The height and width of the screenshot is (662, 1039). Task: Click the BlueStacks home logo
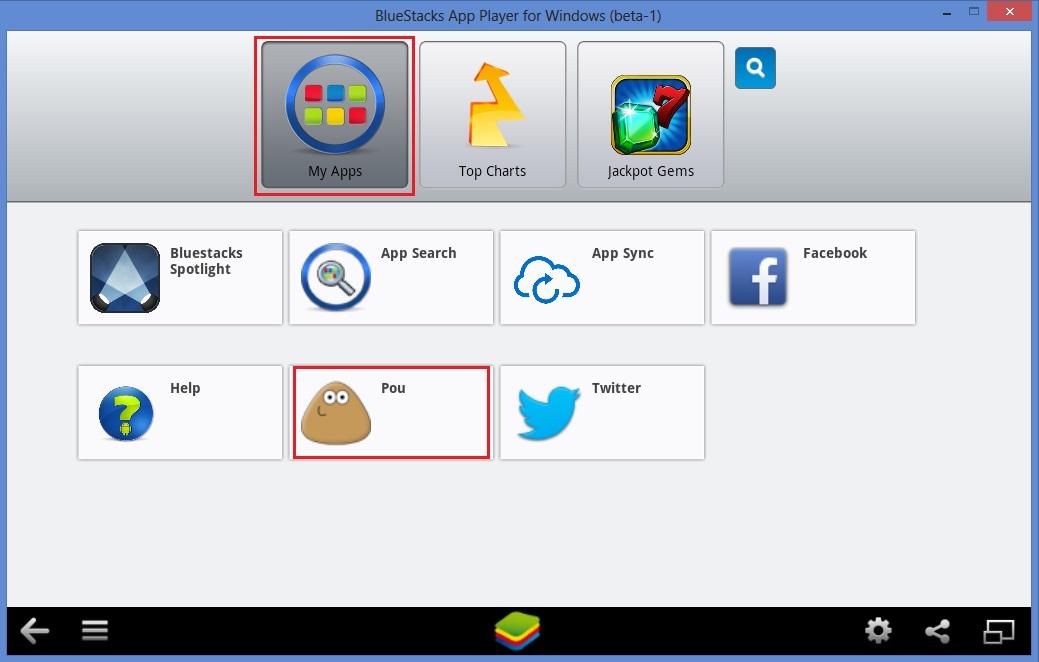518,631
